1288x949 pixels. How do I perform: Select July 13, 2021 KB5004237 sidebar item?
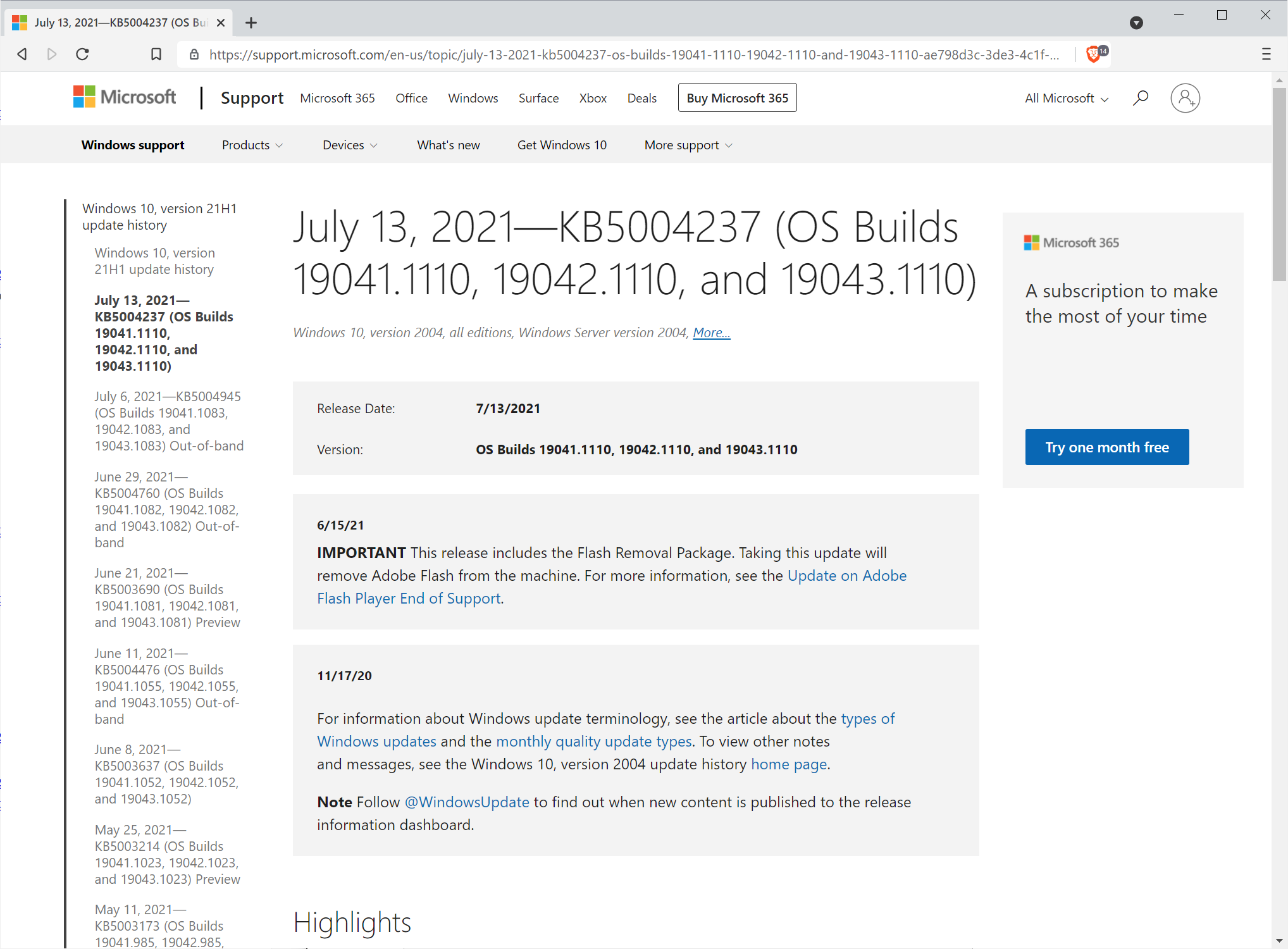[x=164, y=333]
